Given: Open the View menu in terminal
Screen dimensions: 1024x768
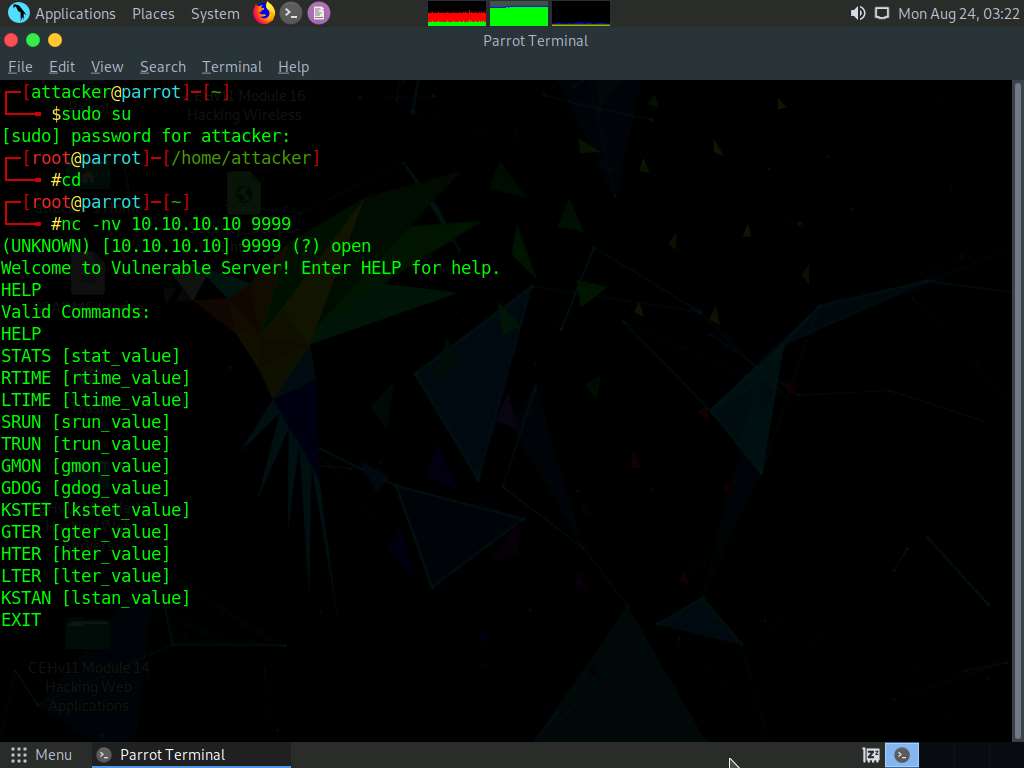Looking at the screenshot, I should [x=107, y=67].
